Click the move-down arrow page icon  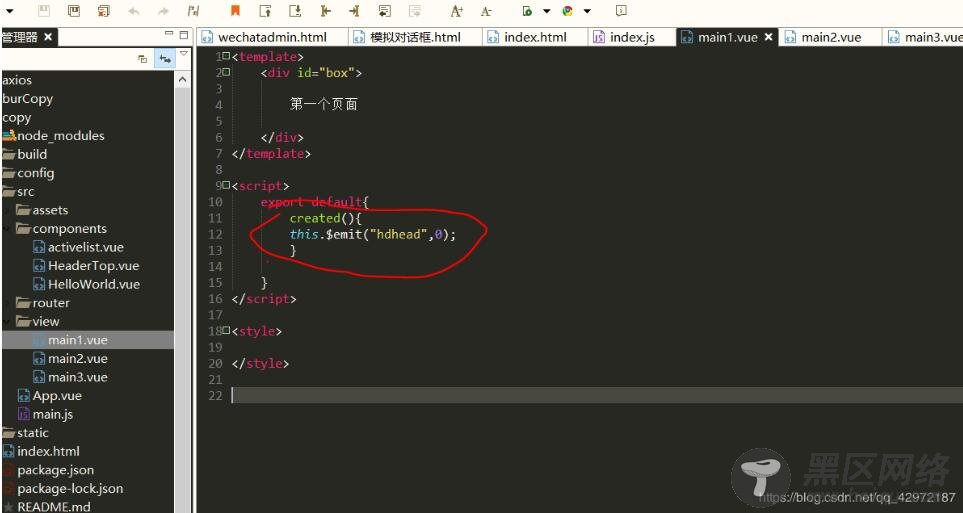[295, 10]
